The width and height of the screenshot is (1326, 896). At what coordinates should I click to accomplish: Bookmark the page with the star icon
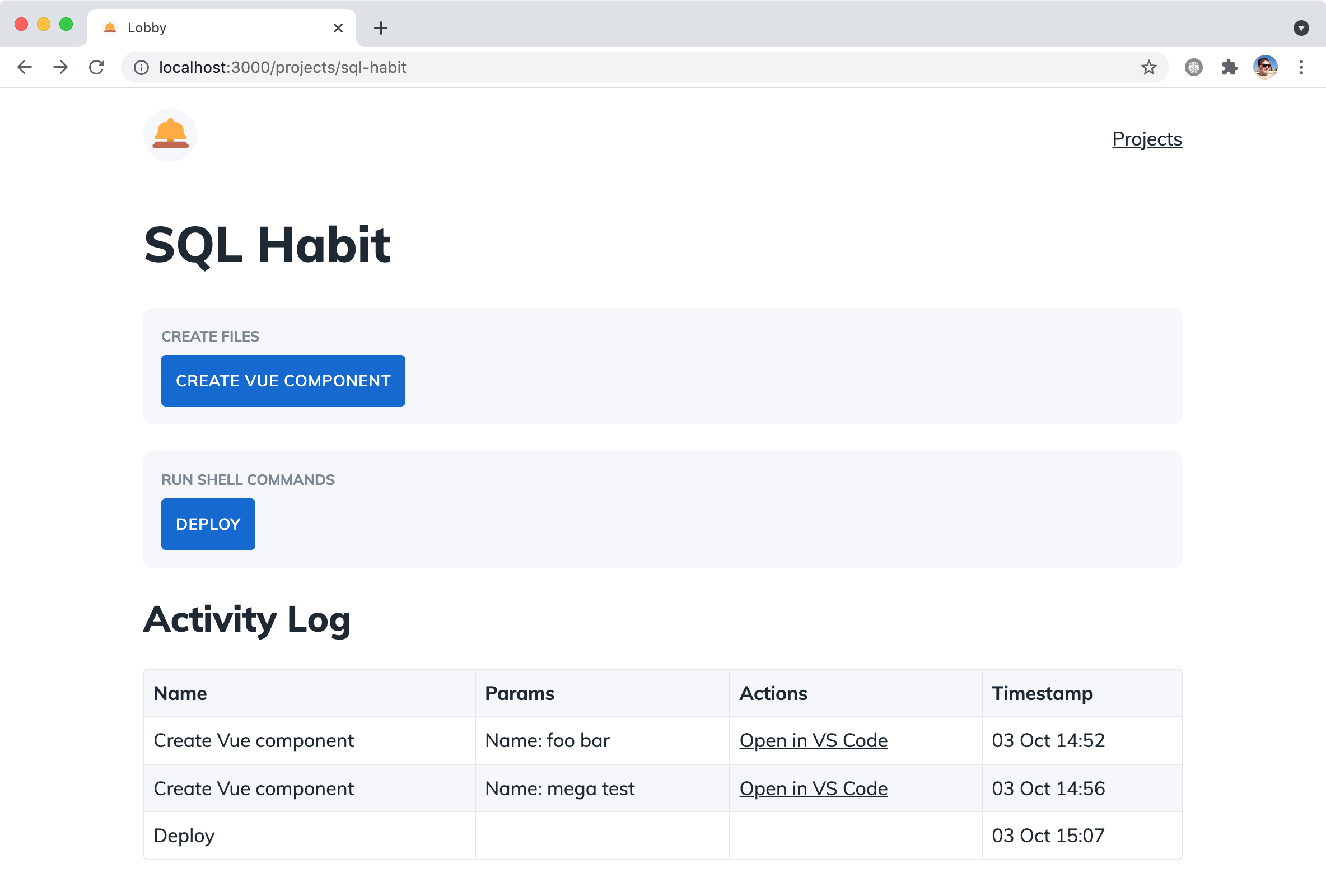(1148, 67)
